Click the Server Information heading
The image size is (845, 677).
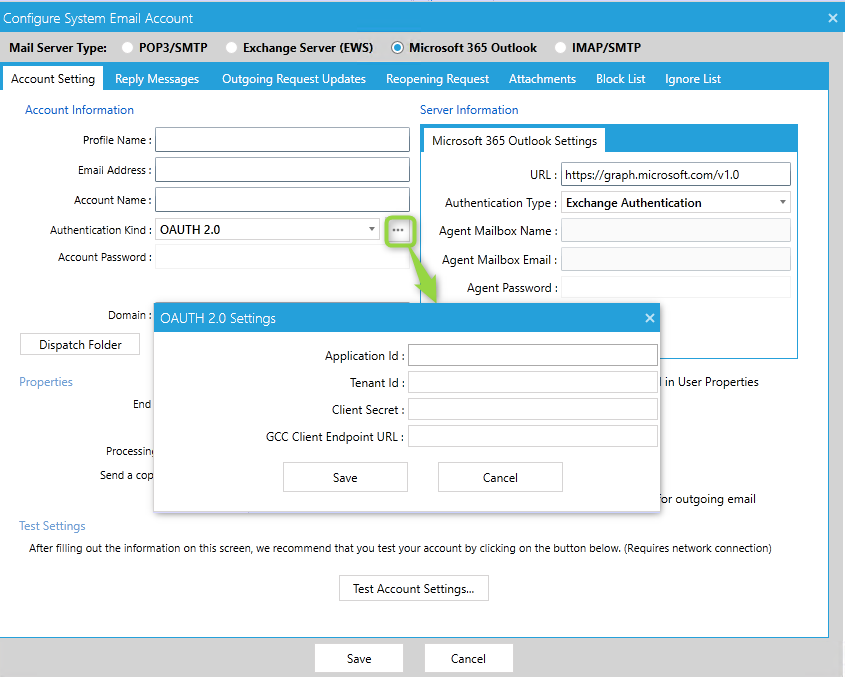[469, 110]
